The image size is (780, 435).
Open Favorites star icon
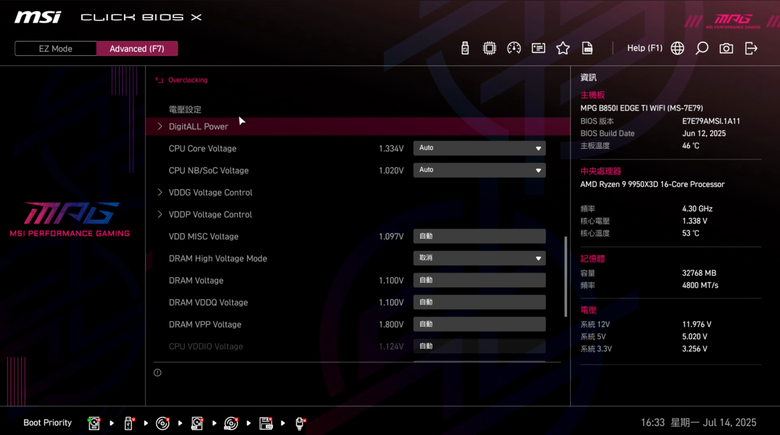pos(563,48)
